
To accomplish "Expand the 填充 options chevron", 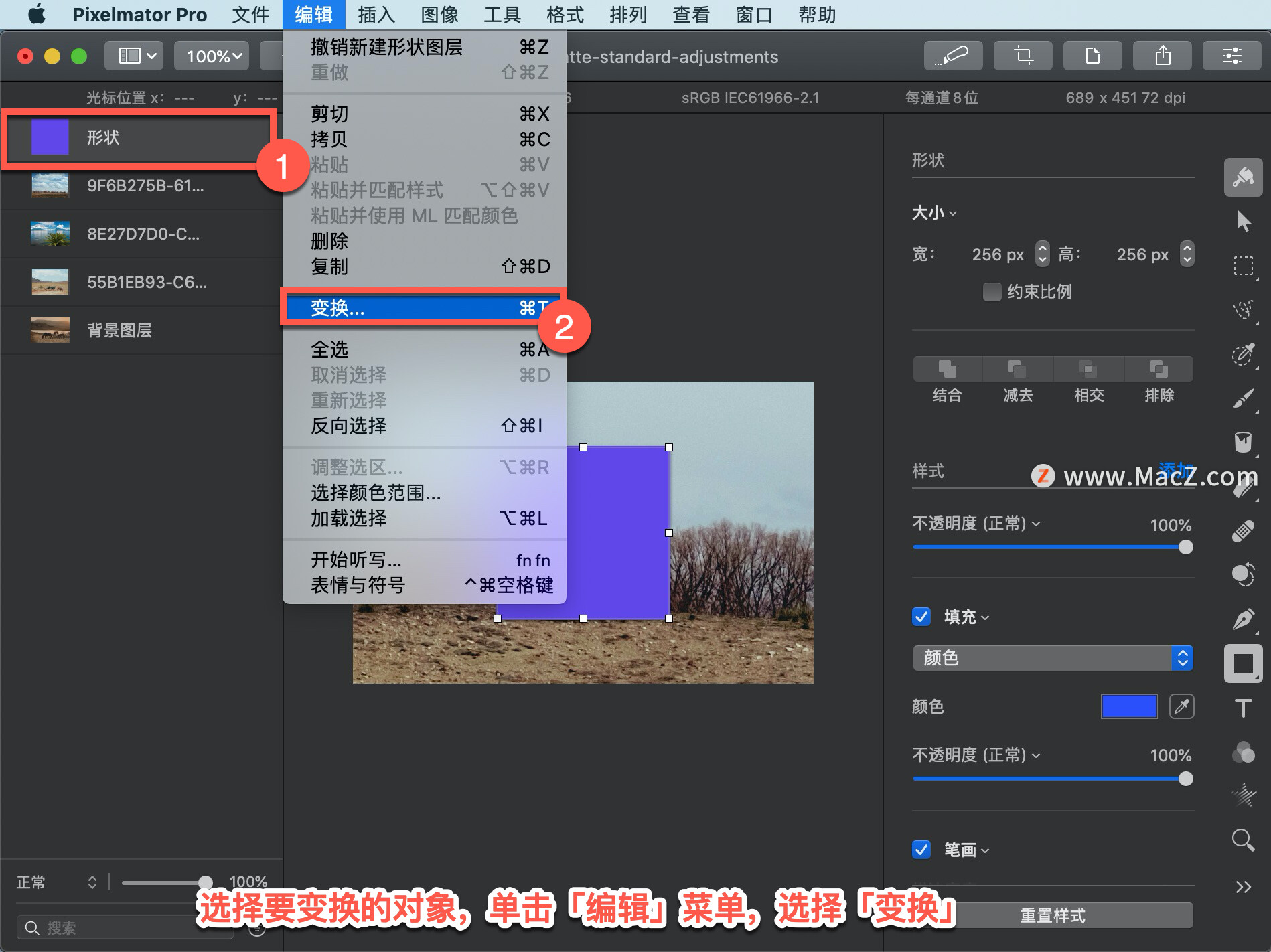I will click(985, 617).
